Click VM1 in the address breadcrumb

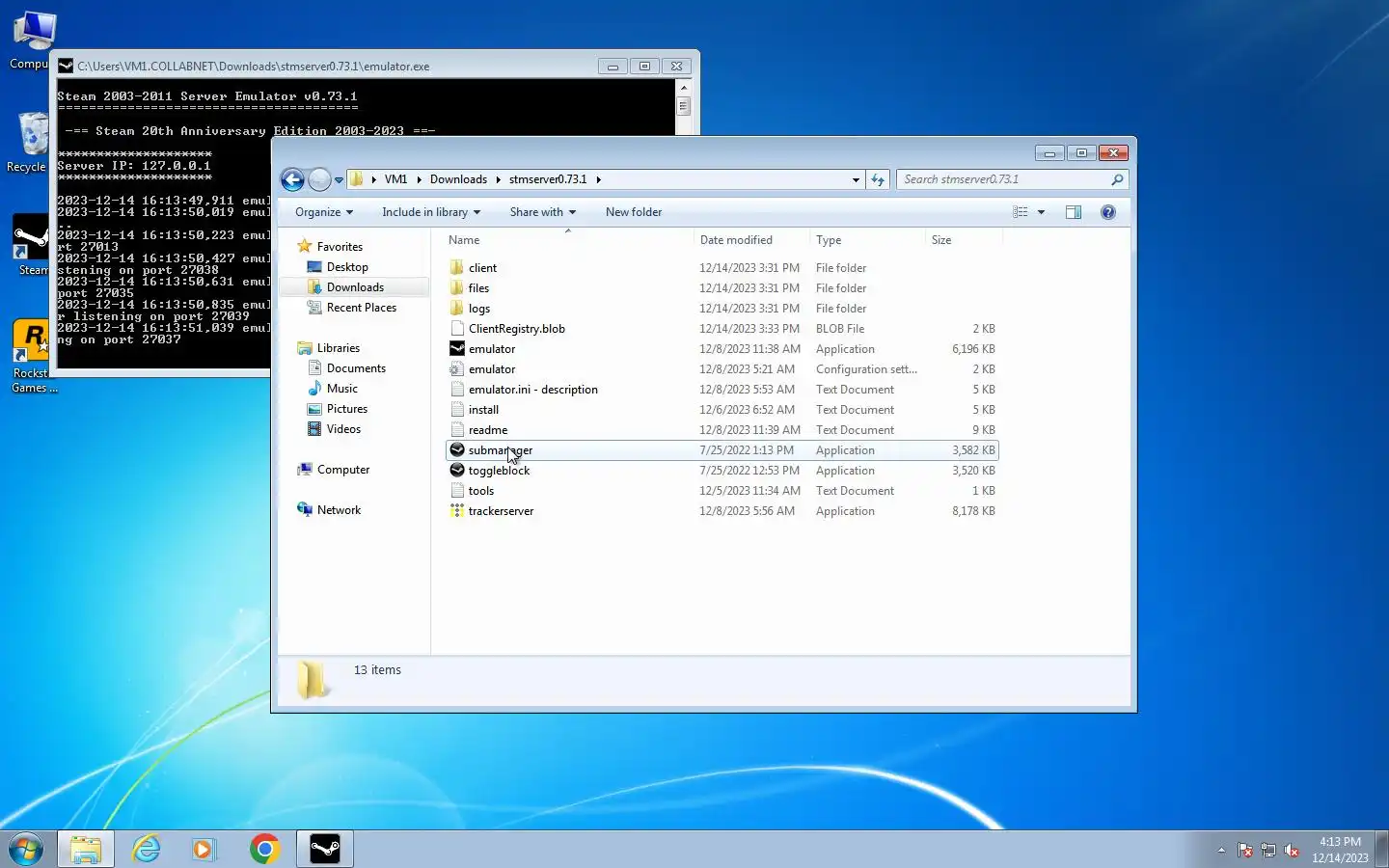coord(395,179)
